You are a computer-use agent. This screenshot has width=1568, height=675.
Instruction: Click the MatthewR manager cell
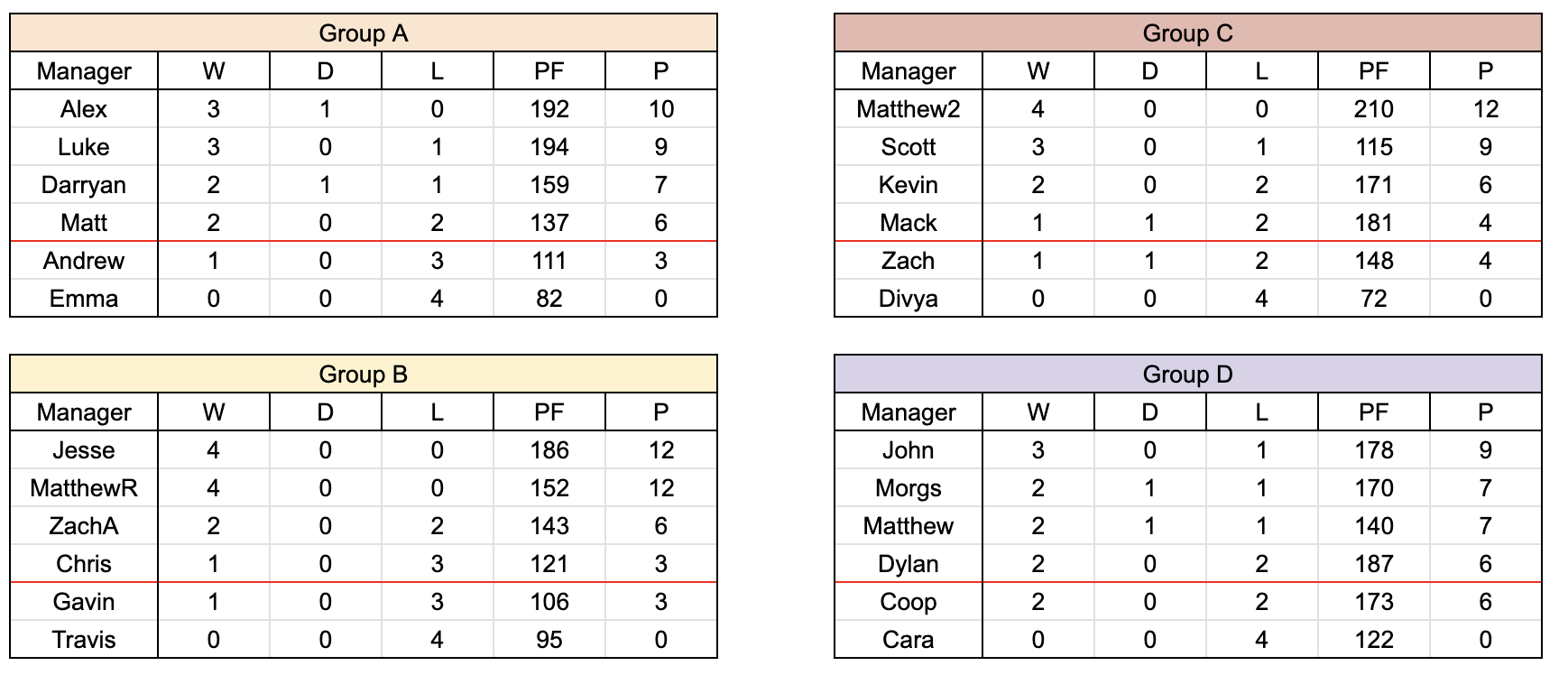[84, 488]
